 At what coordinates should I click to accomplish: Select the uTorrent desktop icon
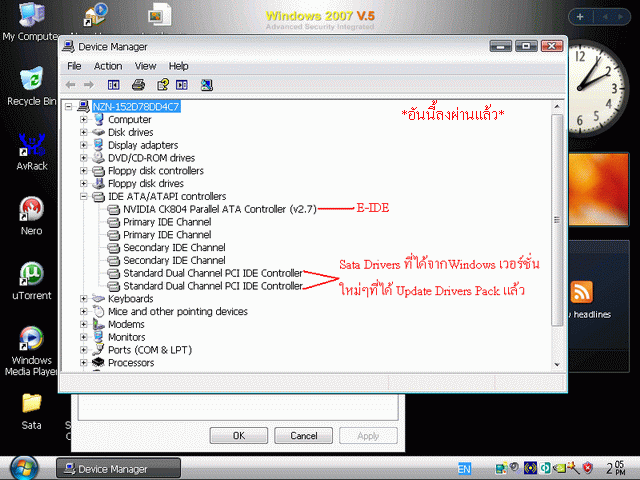pos(32,281)
